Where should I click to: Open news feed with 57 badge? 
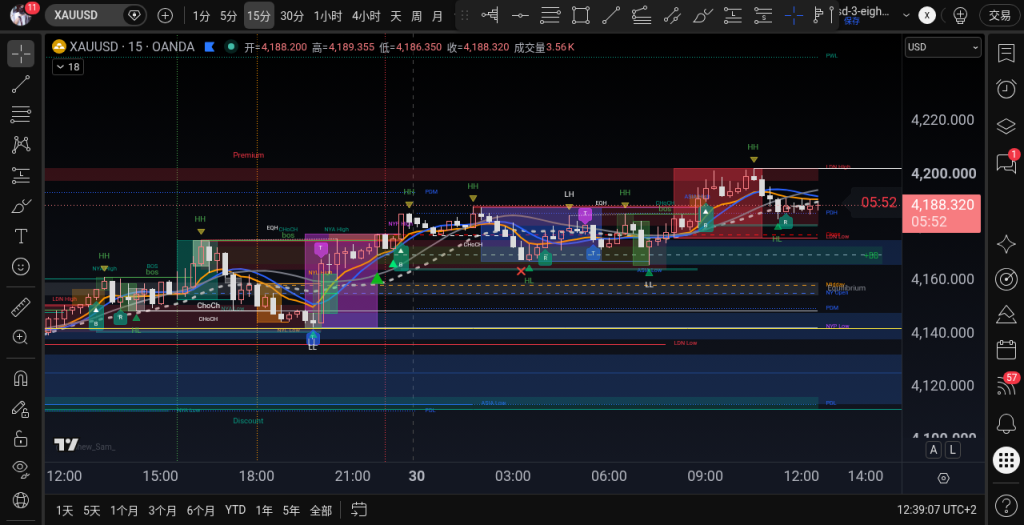click(x=1006, y=385)
